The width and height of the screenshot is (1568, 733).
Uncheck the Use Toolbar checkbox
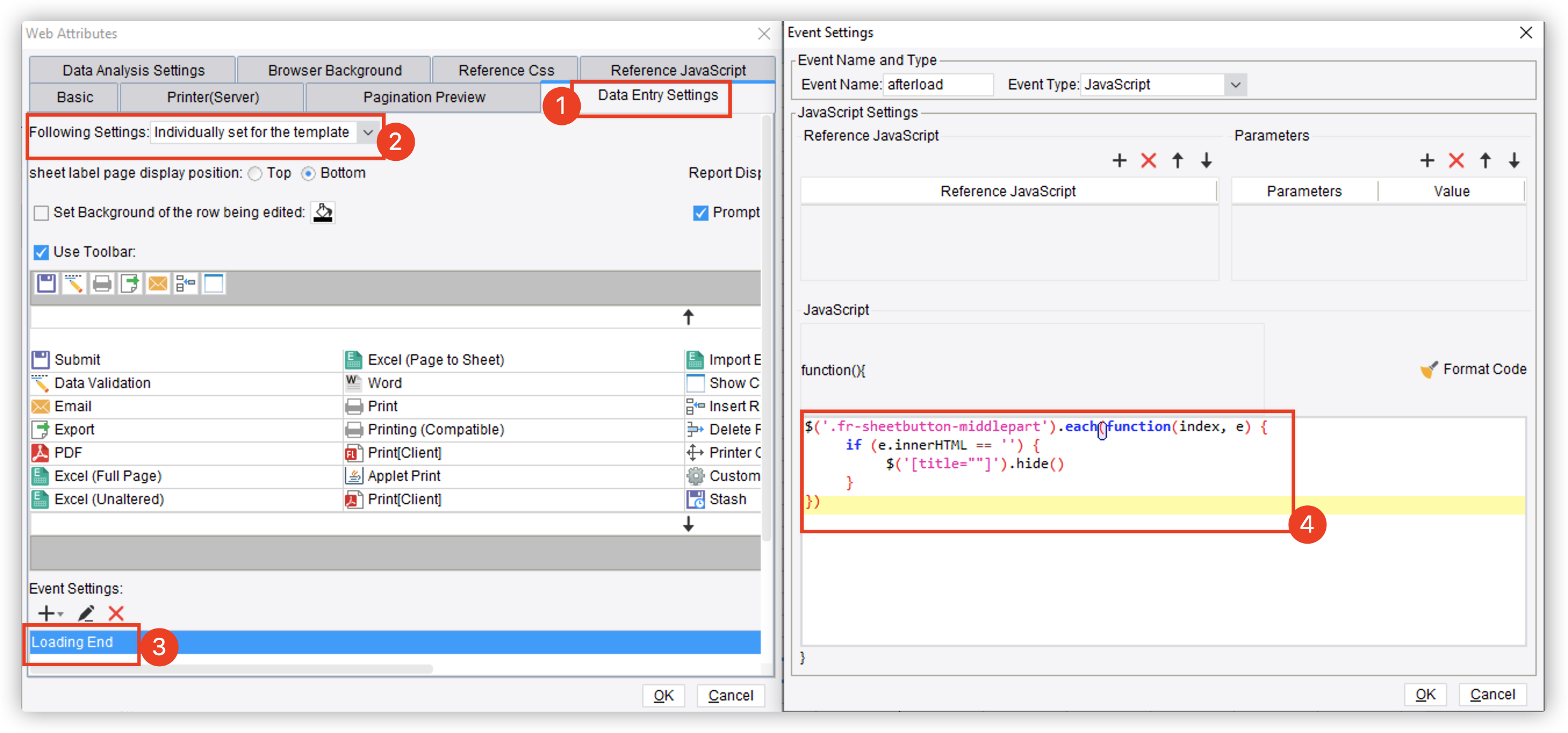pyautogui.click(x=41, y=252)
